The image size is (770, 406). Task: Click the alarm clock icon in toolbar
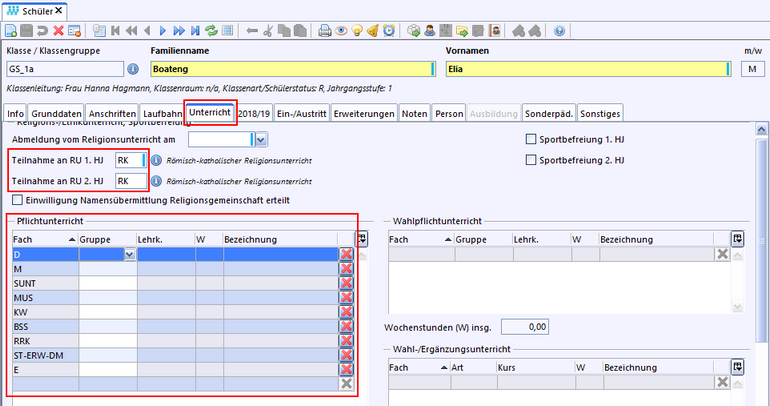tap(389, 31)
